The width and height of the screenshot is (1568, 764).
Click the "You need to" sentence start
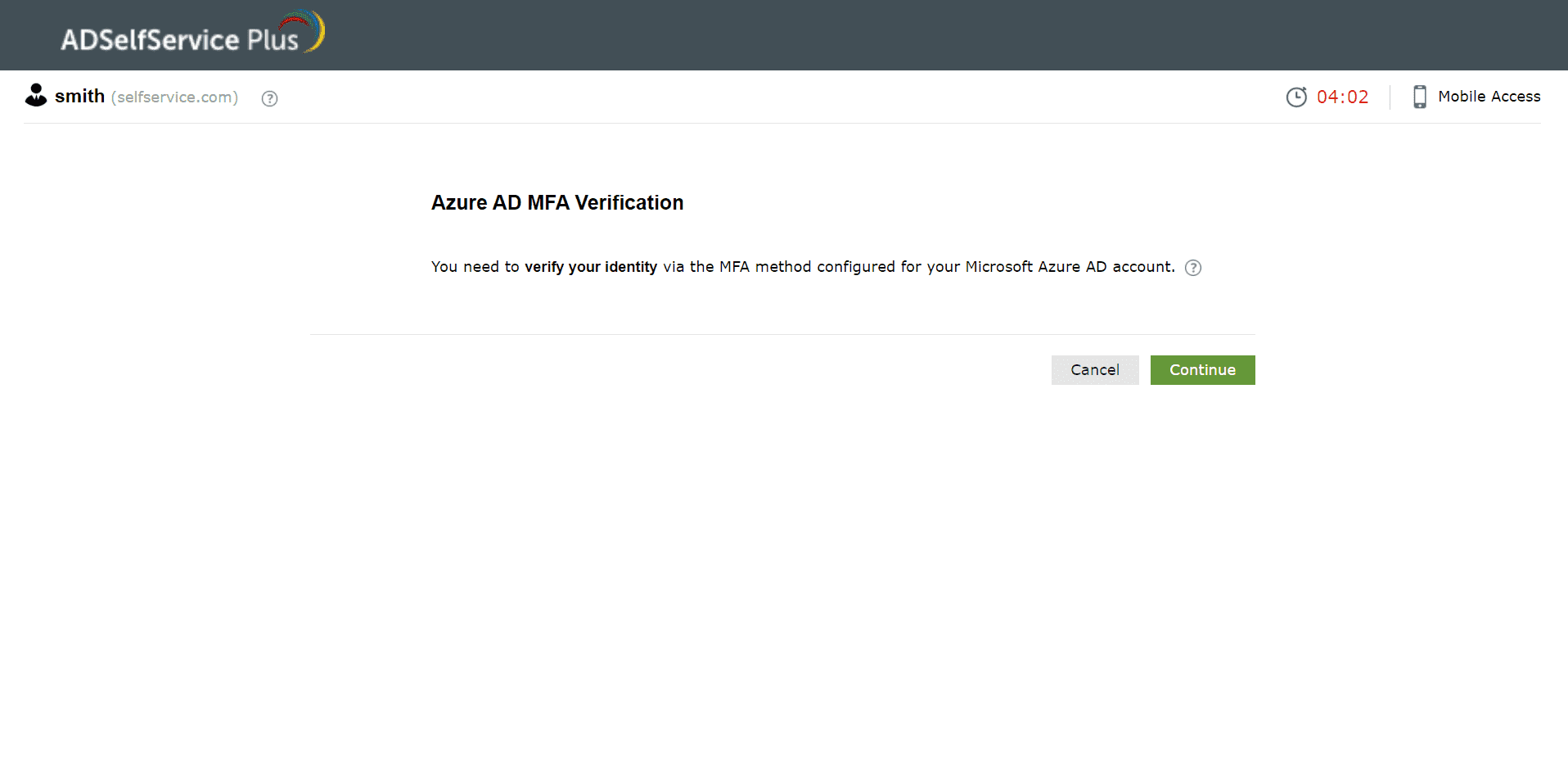[x=475, y=267]
